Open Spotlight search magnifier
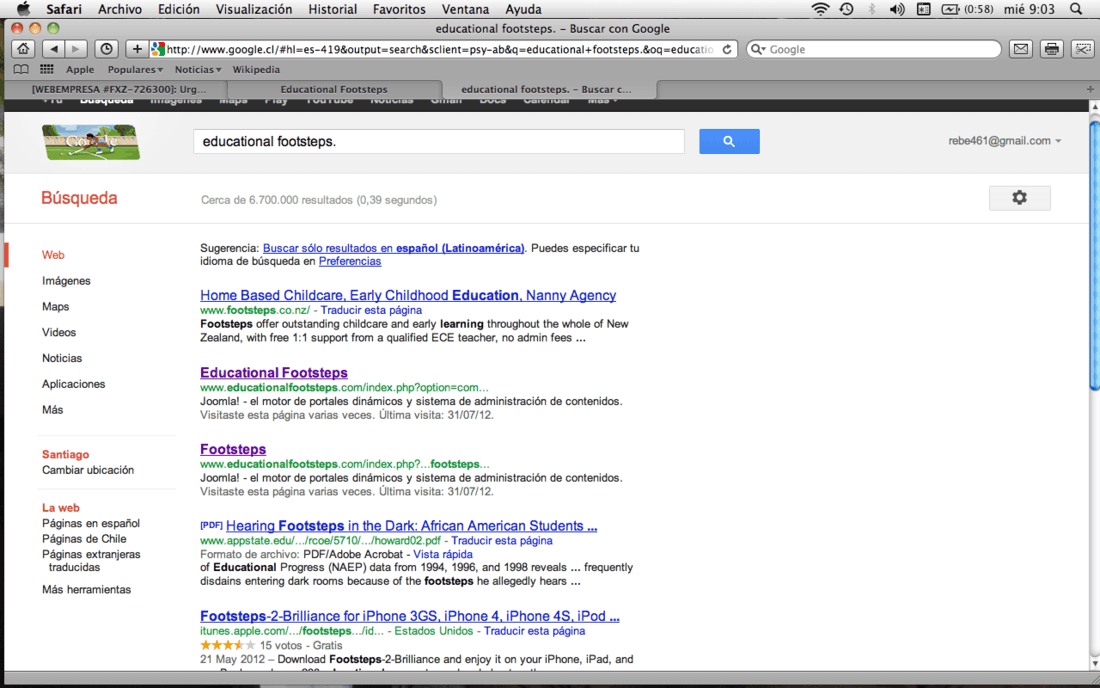The image size is (1100, 688). (x=1076, y=9)
